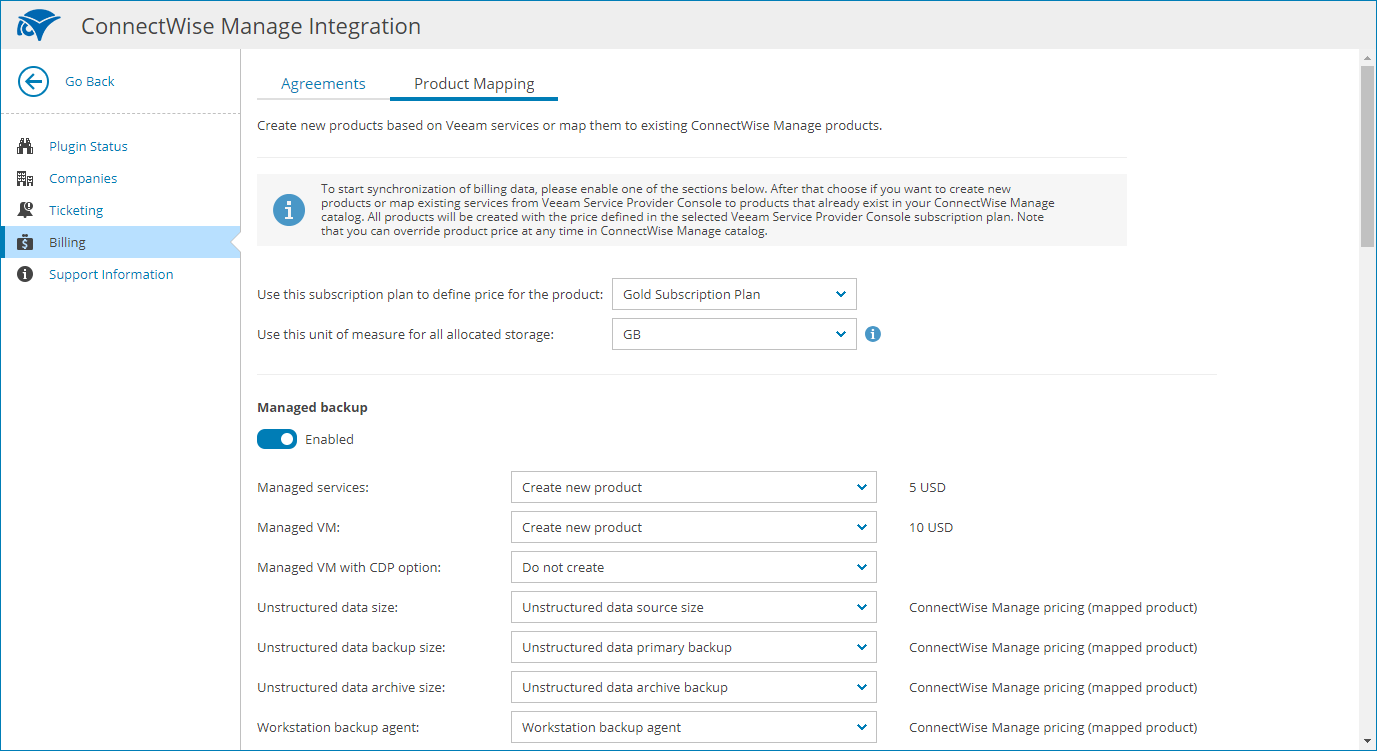Viewport: 1377px width, 751px height.
Task: Click the Companies building icon
Action: [26, 179]
